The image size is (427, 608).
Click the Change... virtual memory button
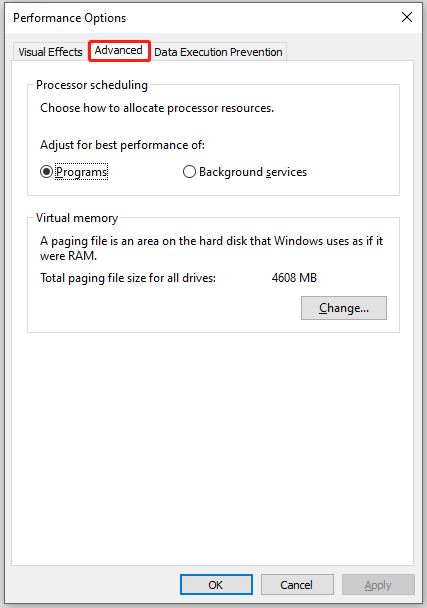pos(344,308)
